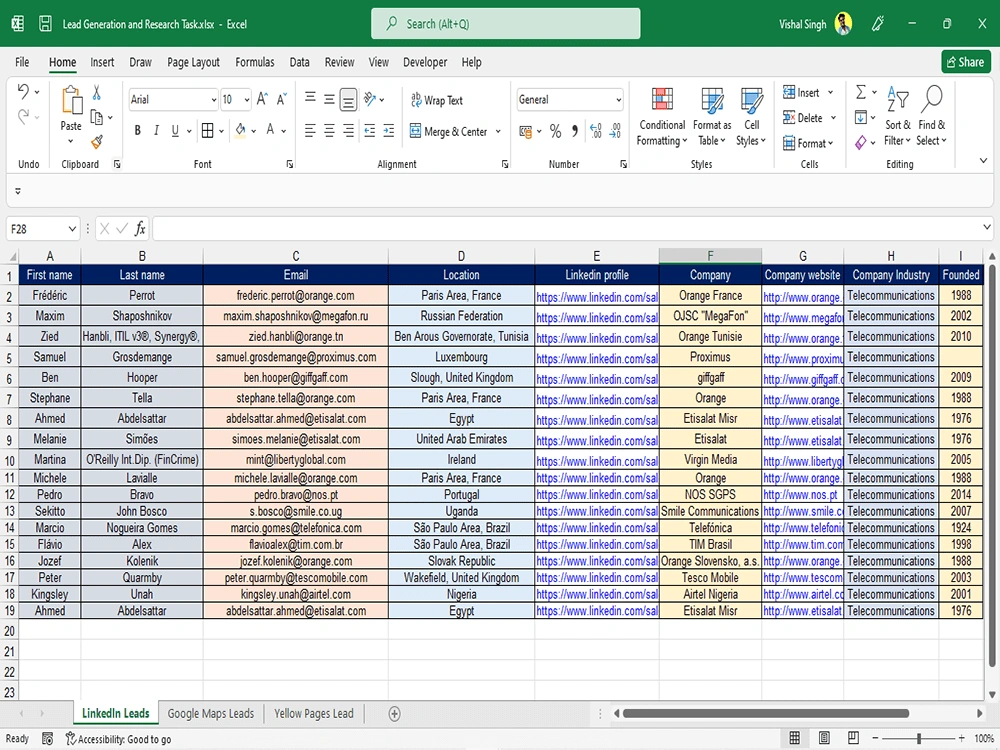1000x750 pixels.
Task: Click the Cut scissors icon
Action: coord(96,93)
